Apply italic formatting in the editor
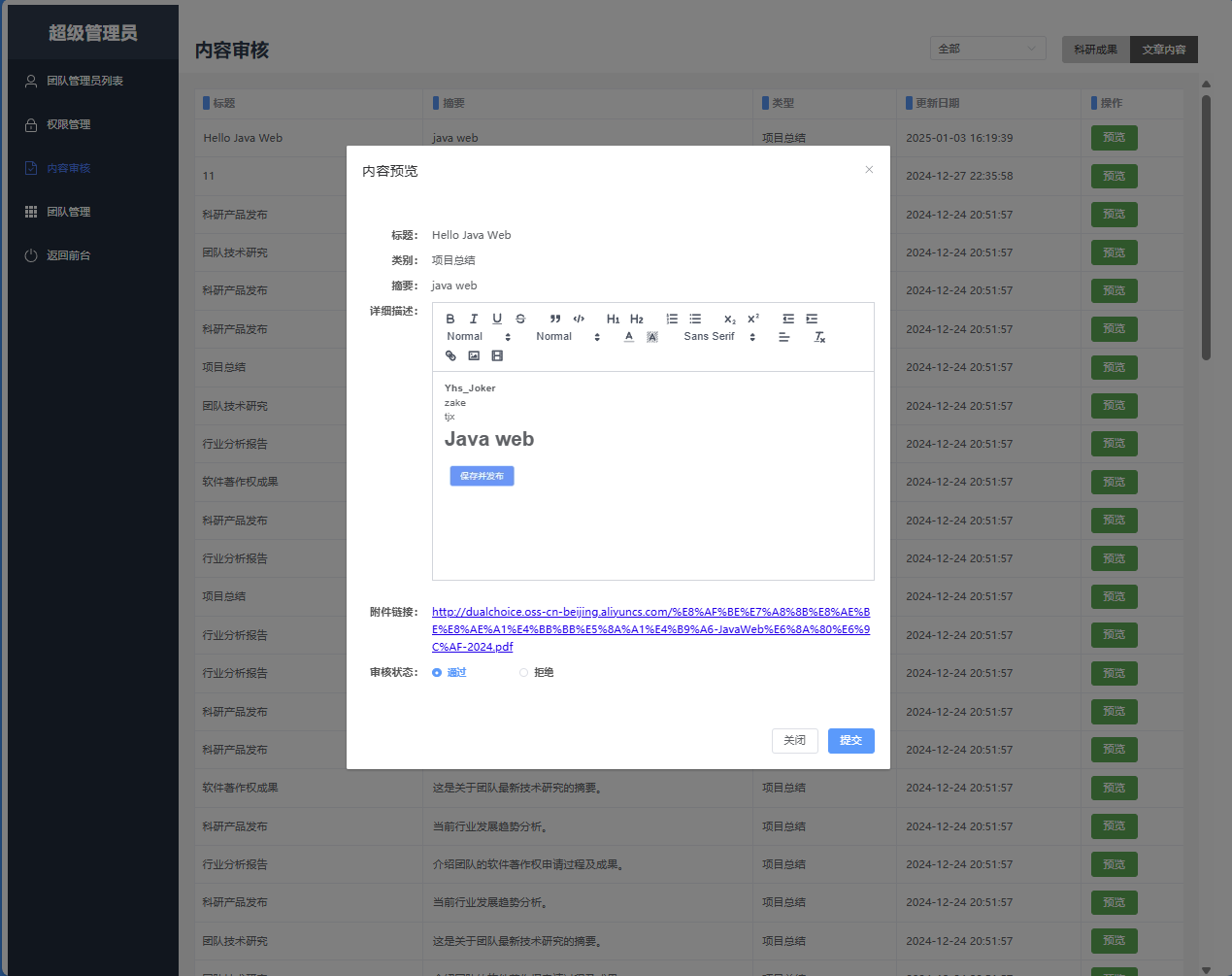 (474, 319)
